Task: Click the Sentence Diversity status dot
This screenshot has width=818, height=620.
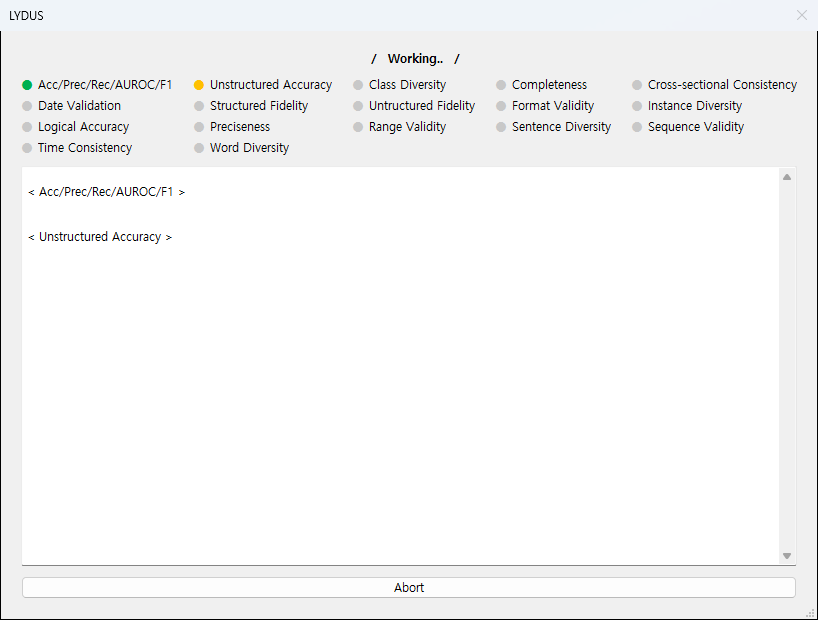Action: point(501,127)
